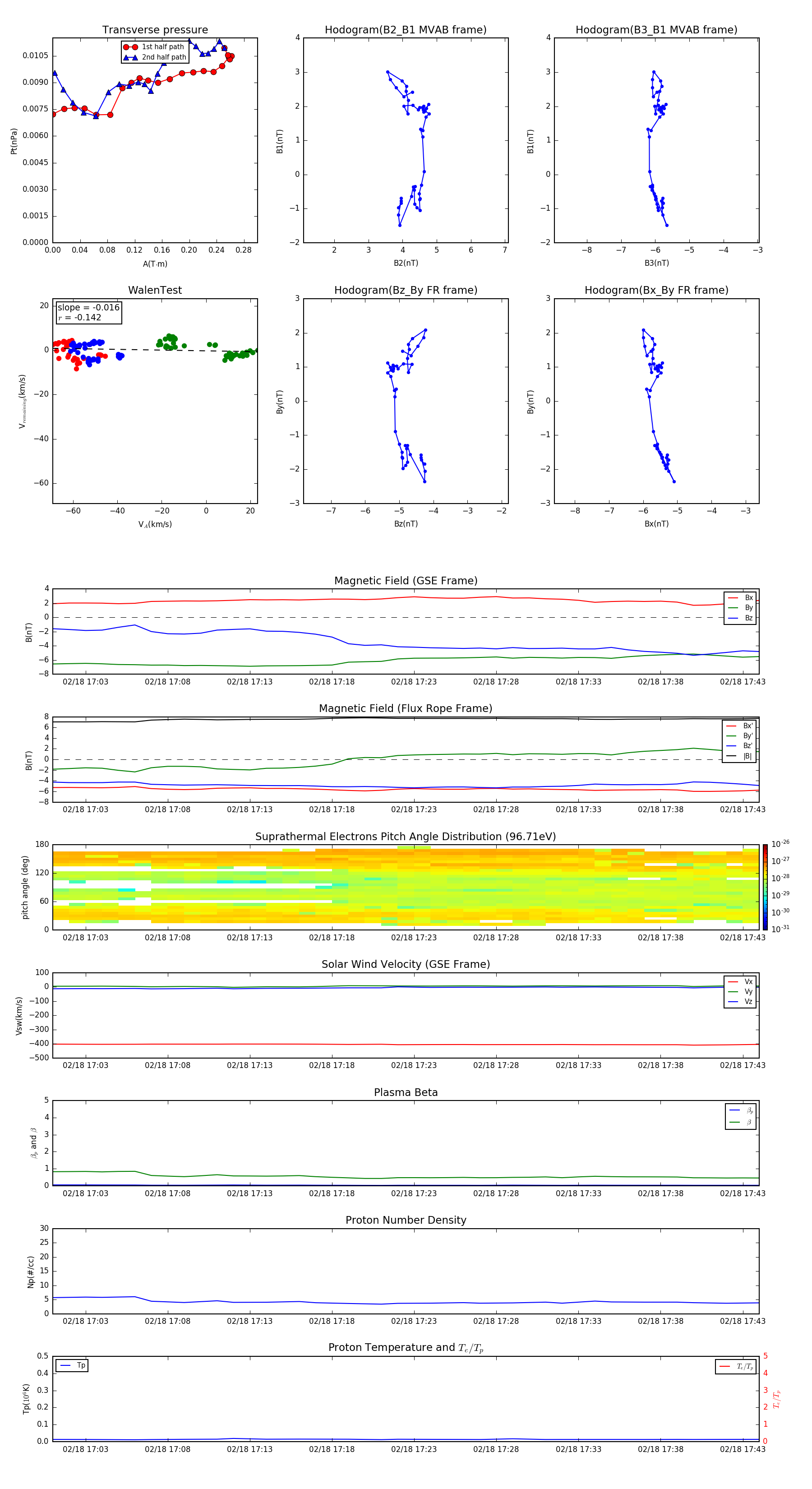Click the pitch angle colorbar
812x1489 pixels.
(765, 887)
